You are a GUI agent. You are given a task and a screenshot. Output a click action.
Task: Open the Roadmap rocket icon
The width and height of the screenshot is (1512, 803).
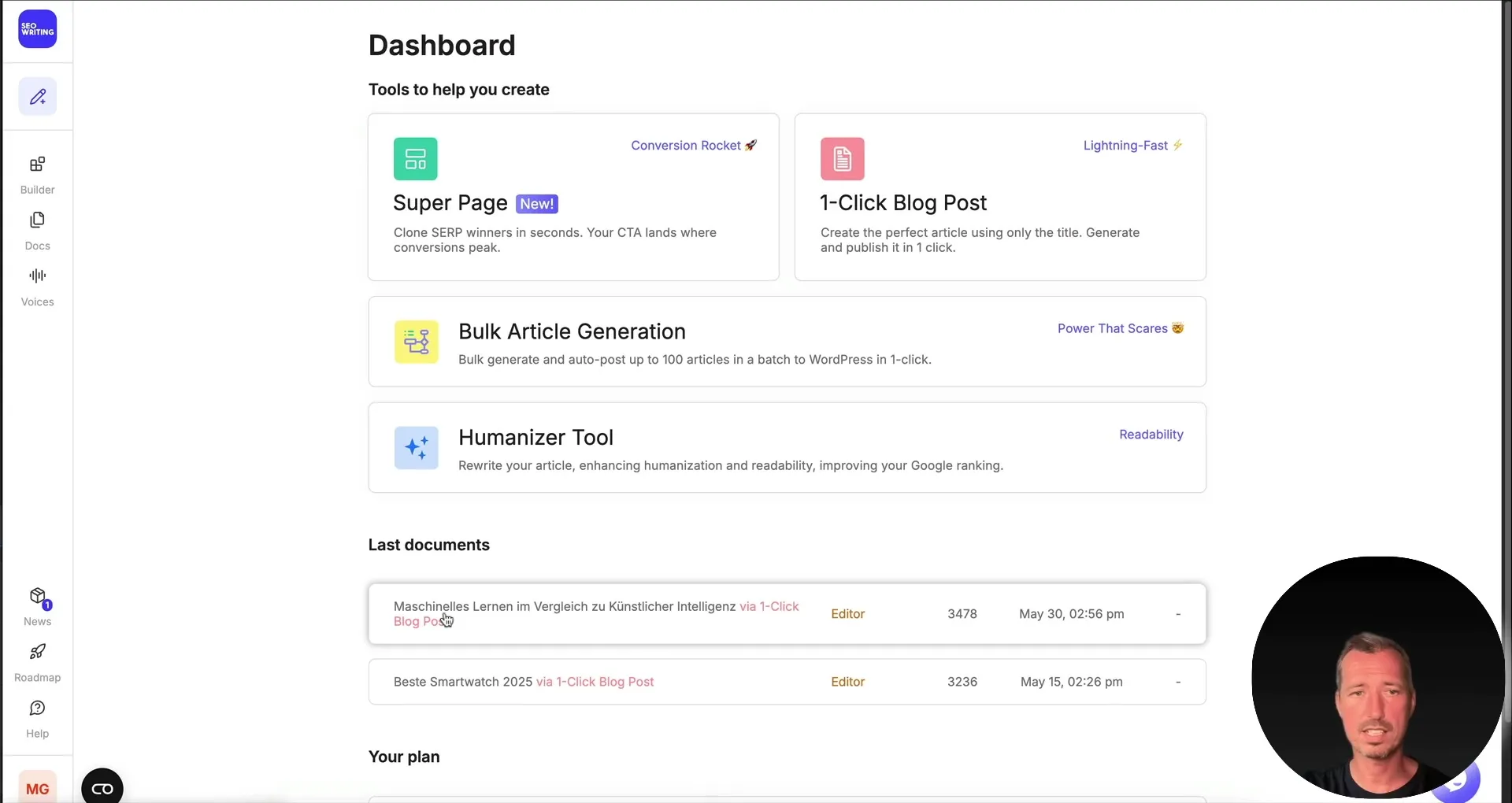point(36,652)
